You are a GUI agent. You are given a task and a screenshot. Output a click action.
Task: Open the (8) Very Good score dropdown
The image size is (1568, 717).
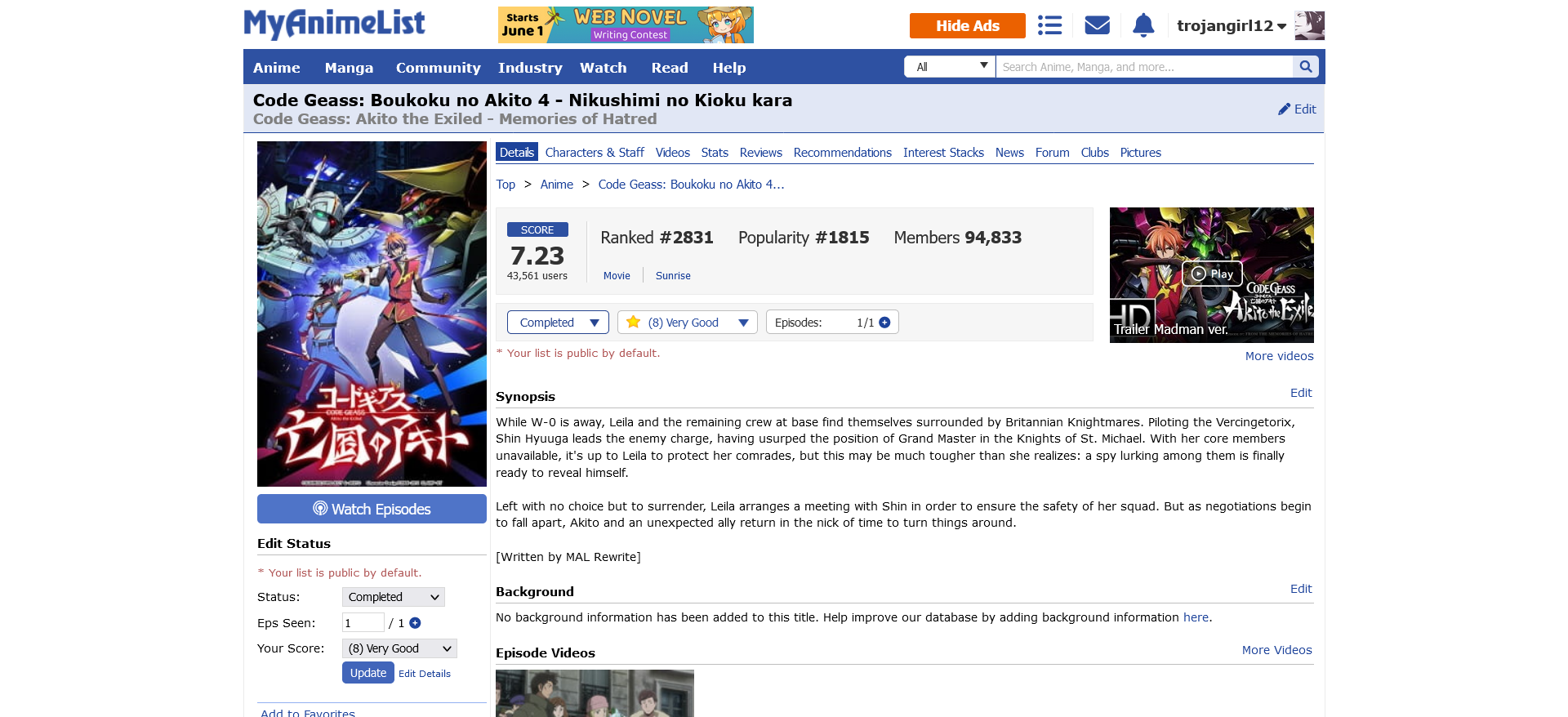(x=687, y=323)
